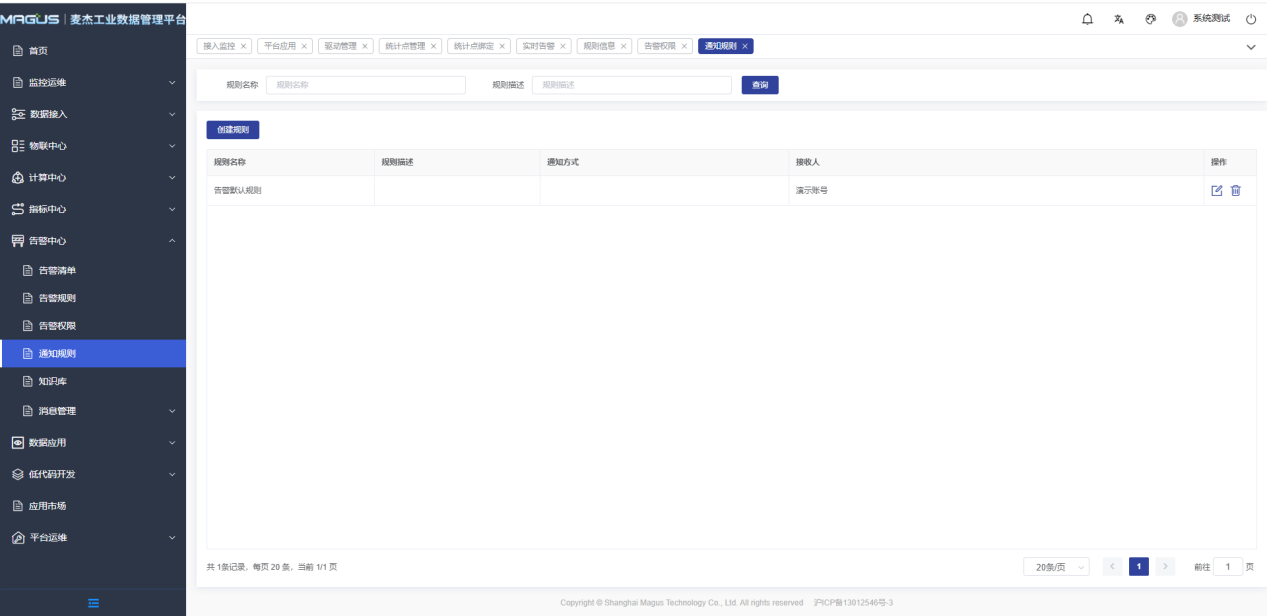Edit the 告警默认规则 row
This screenshot has height=616, width=1267.
coord(1217,191)
